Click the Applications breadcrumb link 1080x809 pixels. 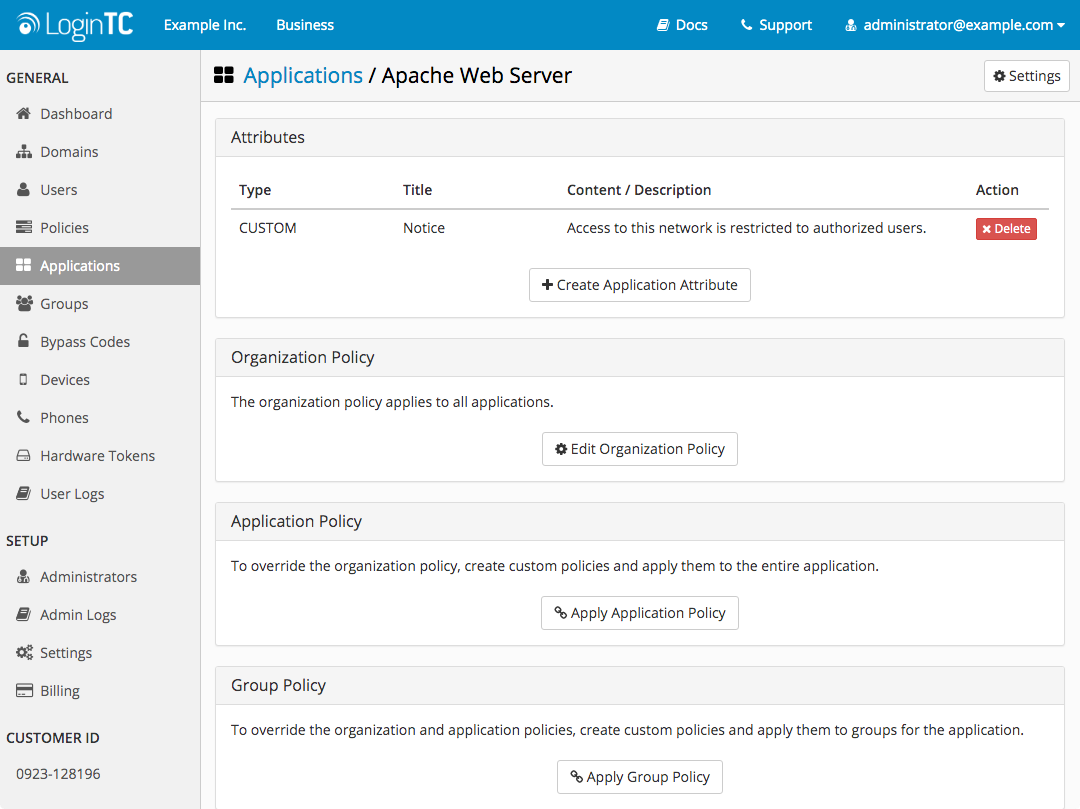point(303,75)
